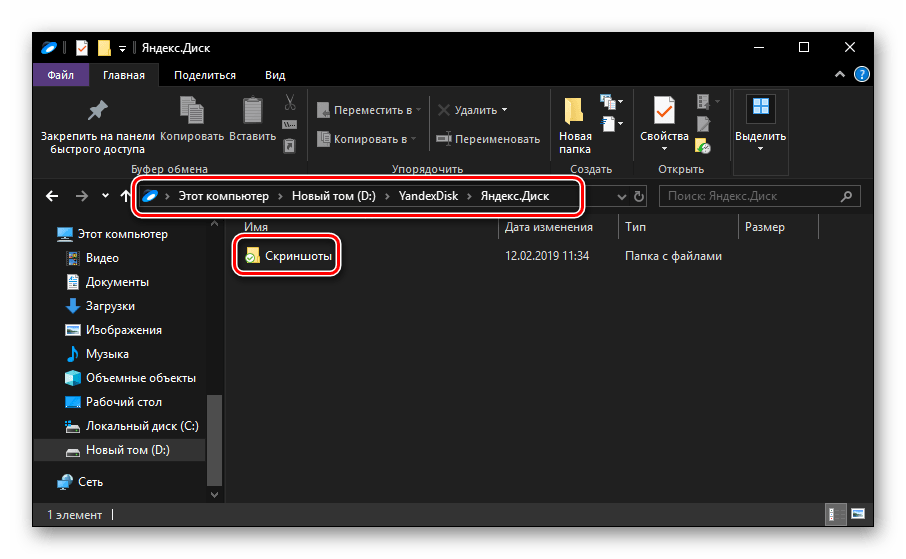Click the magnifier icon in search box
Viewport: 906px width, 559px height.
pyautogui.click(x=846, y=197)
